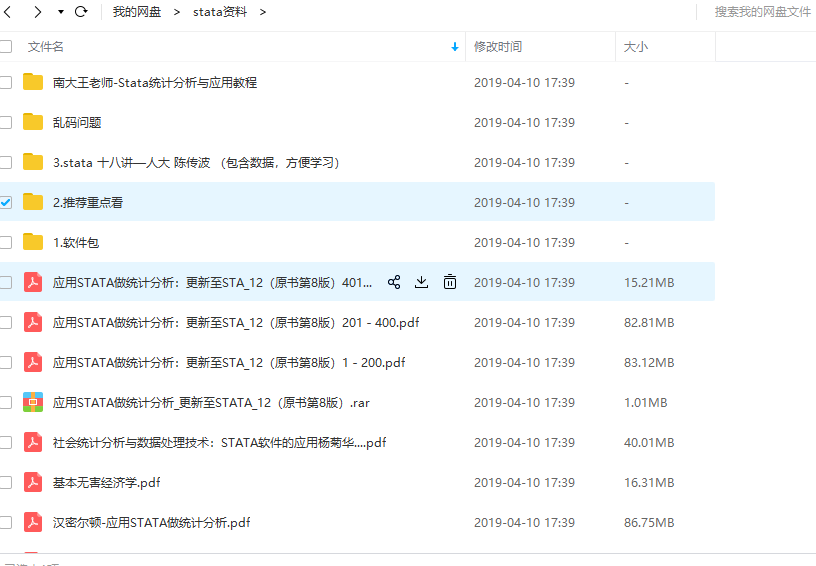Click the 40.01MB size value
Image resolution: width=816 pixels, height=566 pixels.
649,443
